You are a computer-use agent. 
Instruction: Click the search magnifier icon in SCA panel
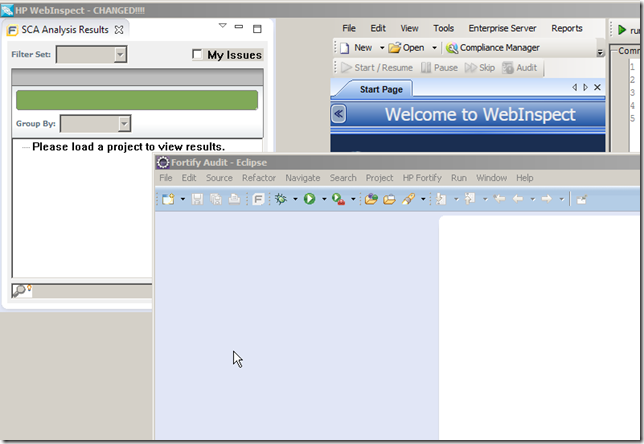click(x=21, y=290)
